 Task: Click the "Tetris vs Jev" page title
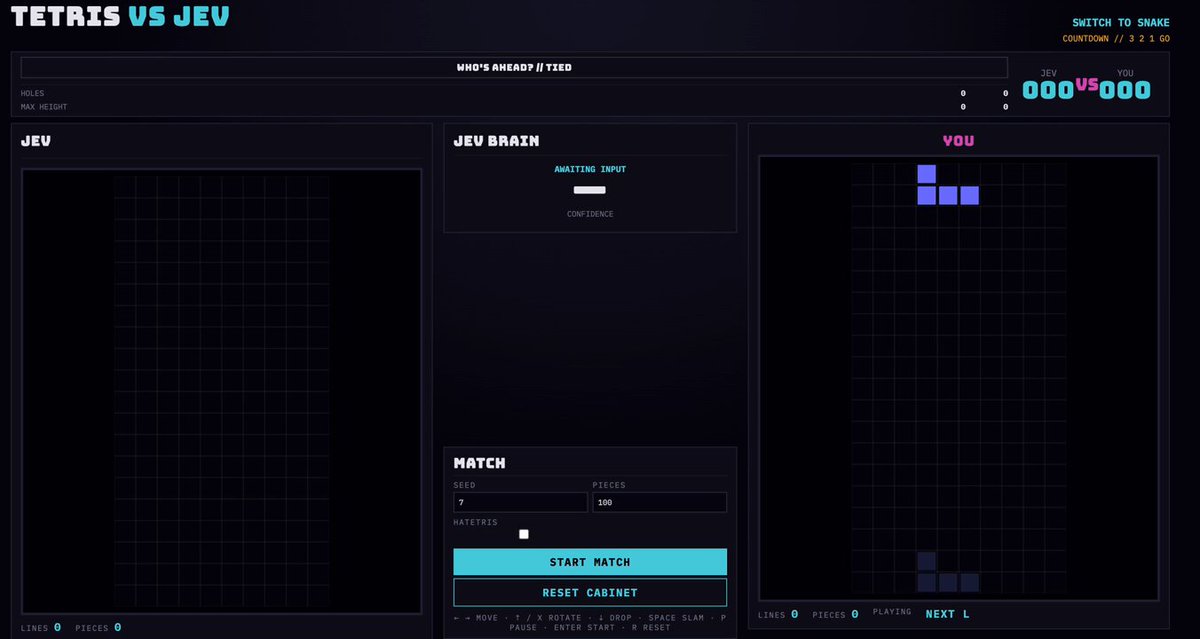tap(120, 17)
